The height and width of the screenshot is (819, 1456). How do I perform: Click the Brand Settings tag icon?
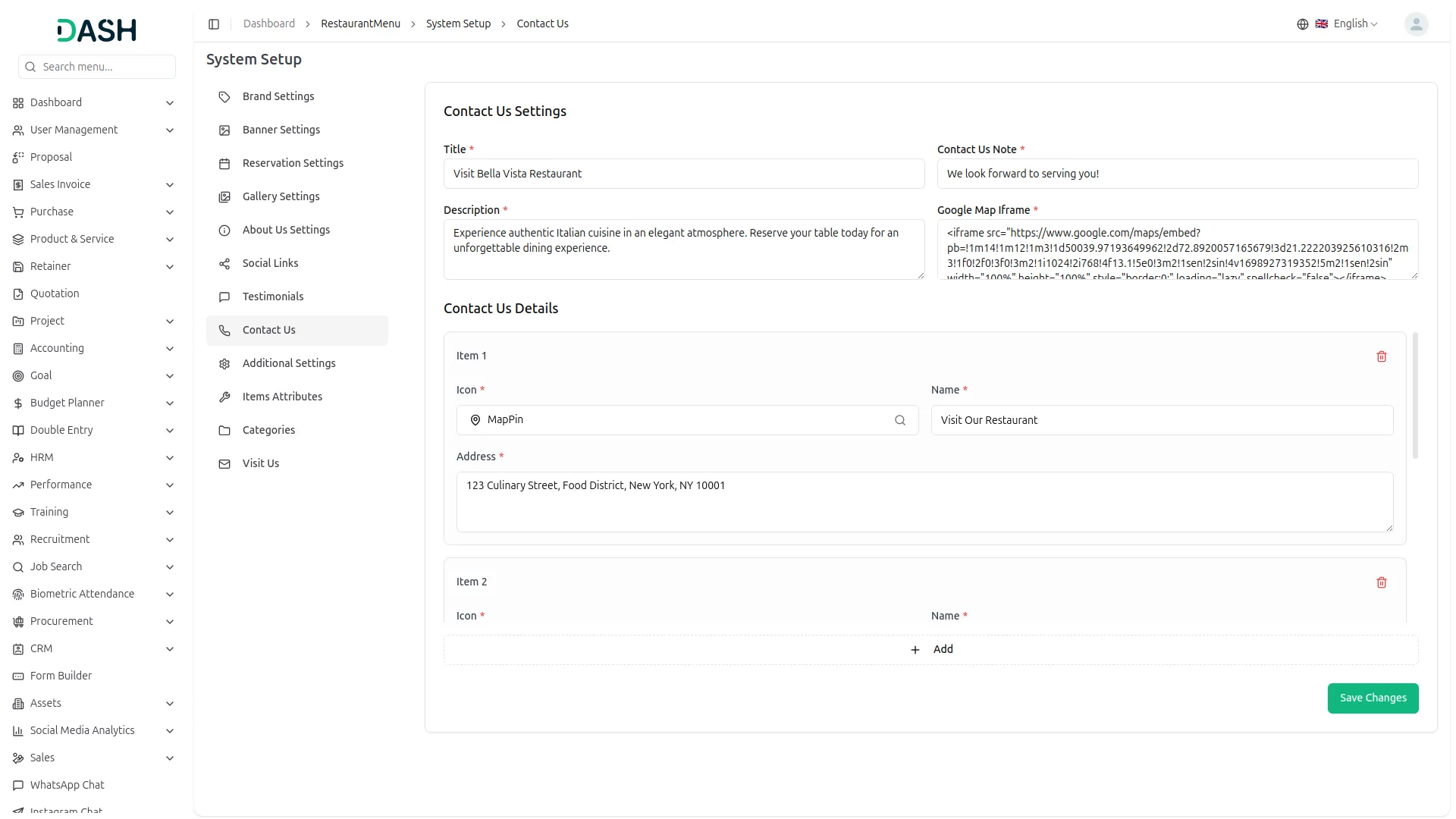224,97
